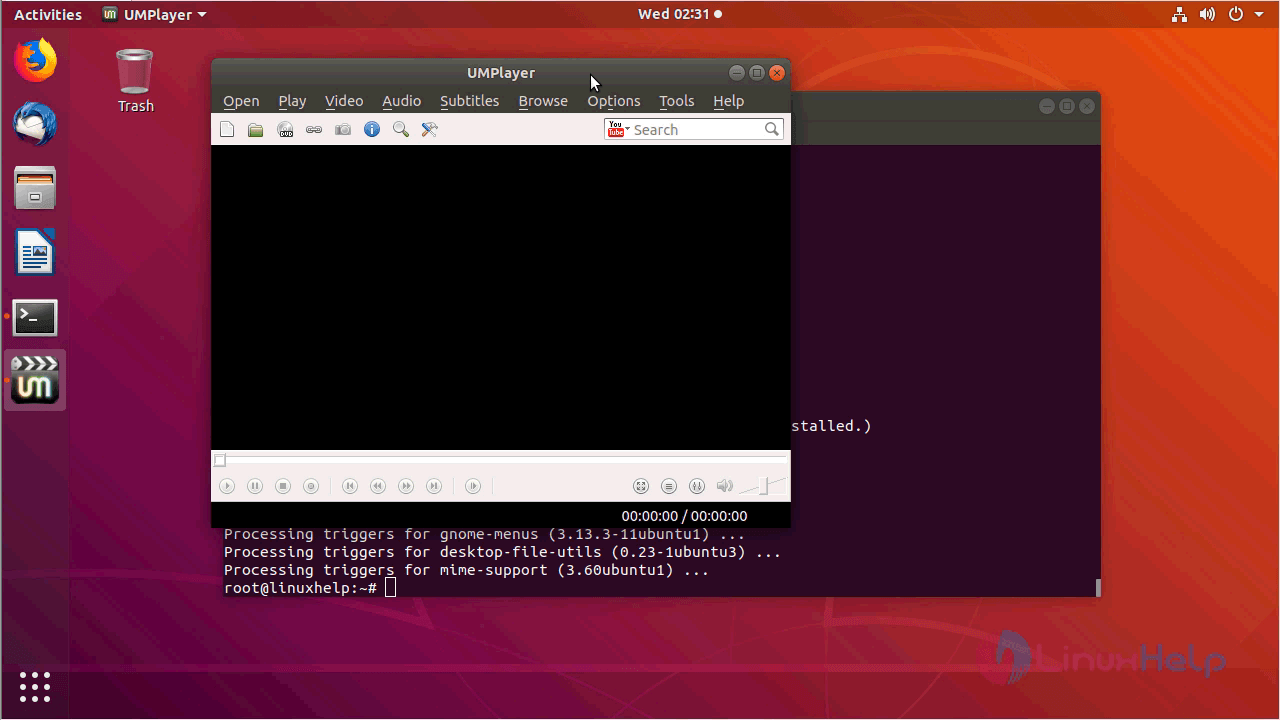Click the open file (blank page) toolbar icon
1280x720 pixels.
click(227, 130)
